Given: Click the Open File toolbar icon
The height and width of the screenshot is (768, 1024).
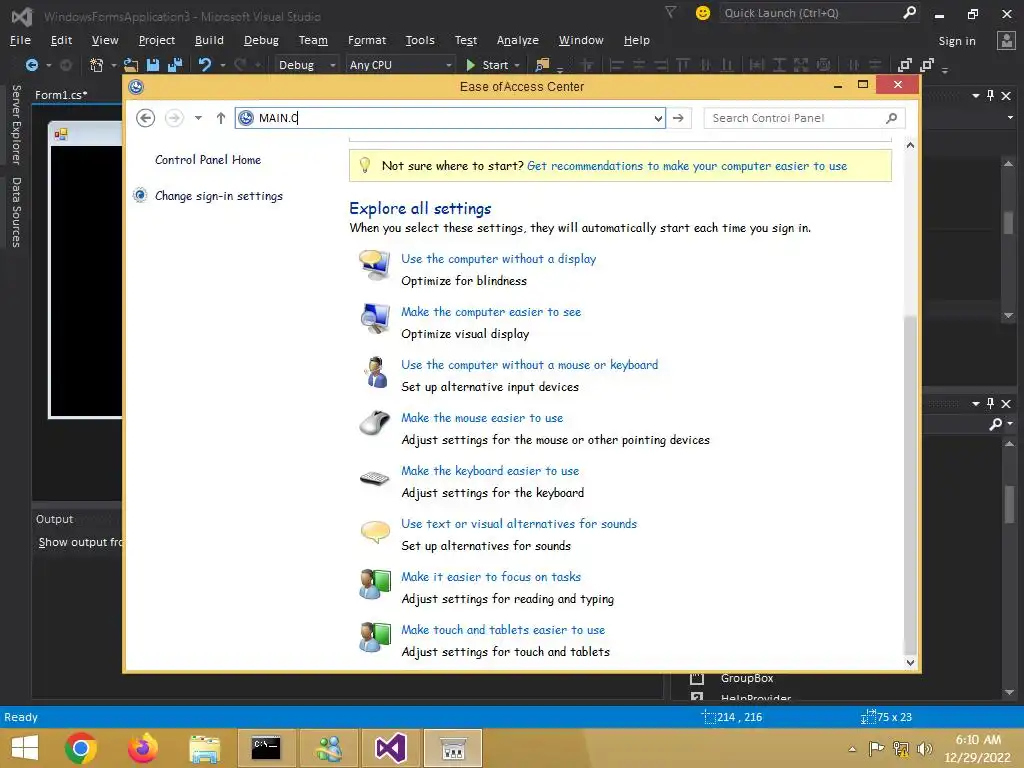Looking at the screenshot, I should 131,65.
